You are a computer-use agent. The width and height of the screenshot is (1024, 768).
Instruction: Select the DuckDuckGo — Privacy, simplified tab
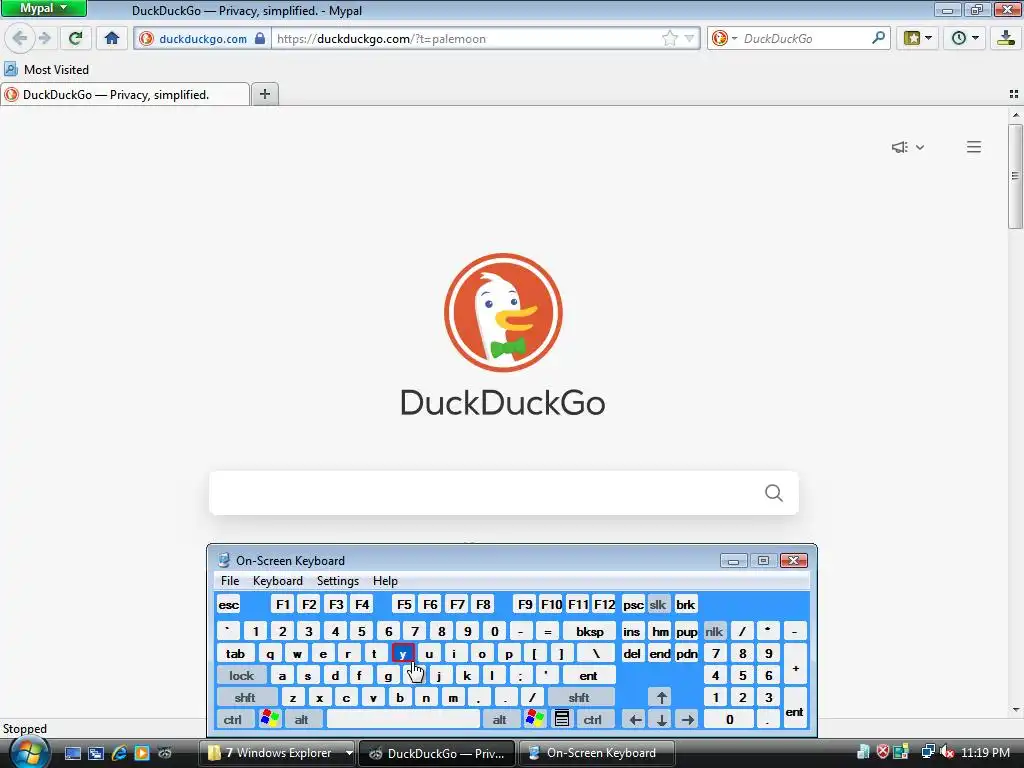click(x=125, y=94)
